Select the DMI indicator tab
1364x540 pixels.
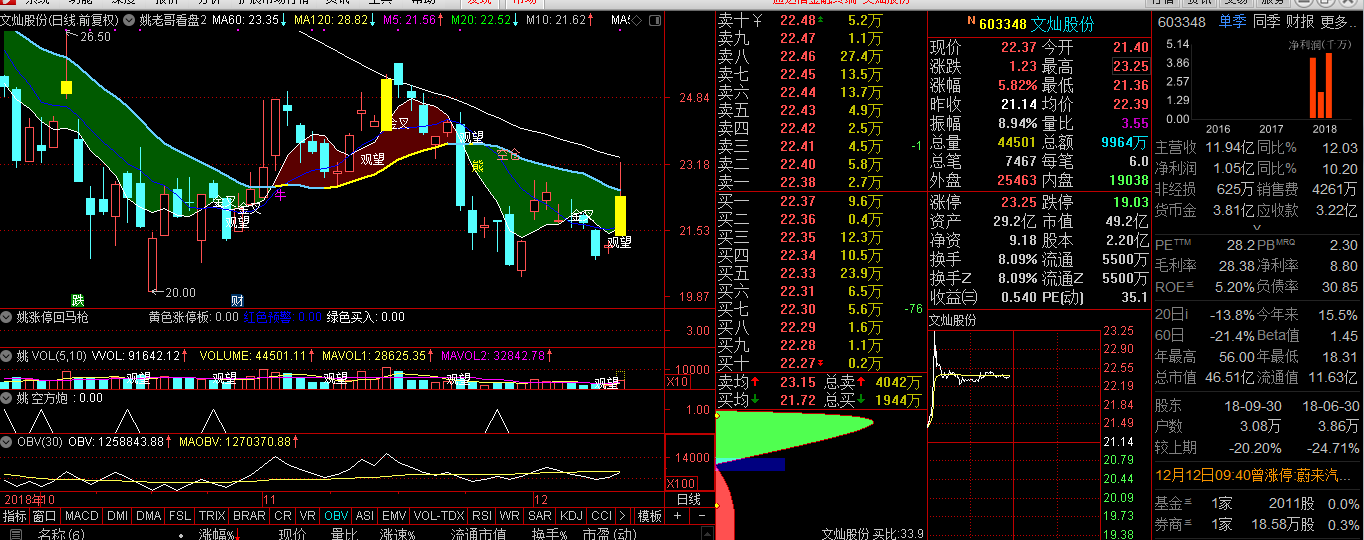(x=117, y=516)
